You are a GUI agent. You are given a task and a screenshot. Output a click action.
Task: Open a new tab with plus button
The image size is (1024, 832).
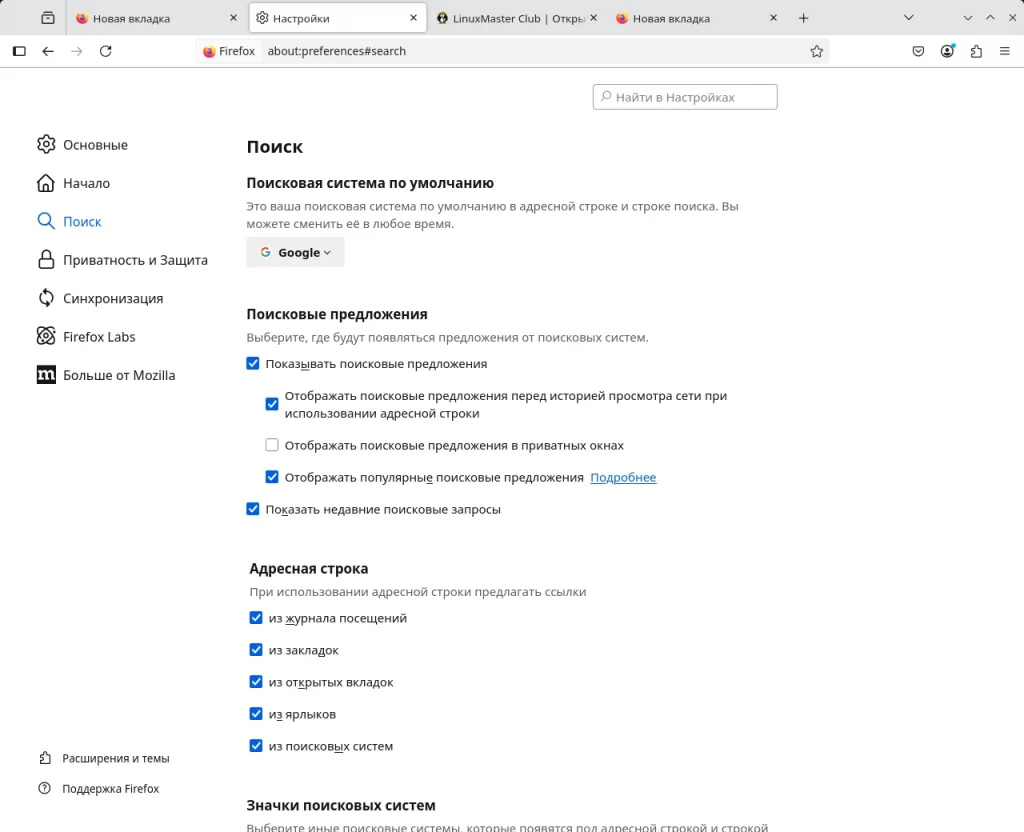803,18
